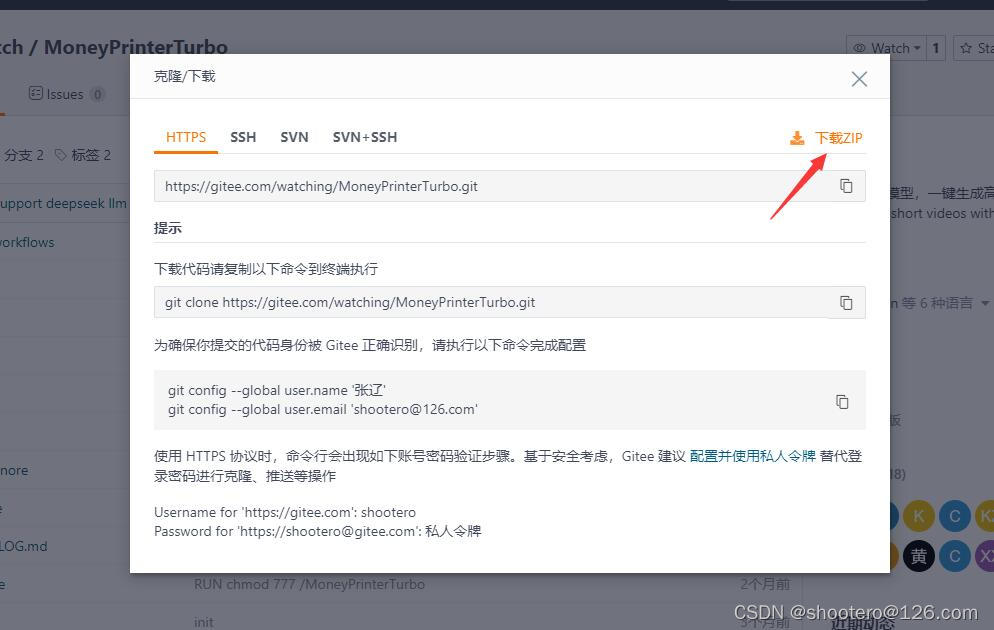The image size is (994, 630).
Task: Copy the git clone command via copy icon
Action: tap(847, 302)
